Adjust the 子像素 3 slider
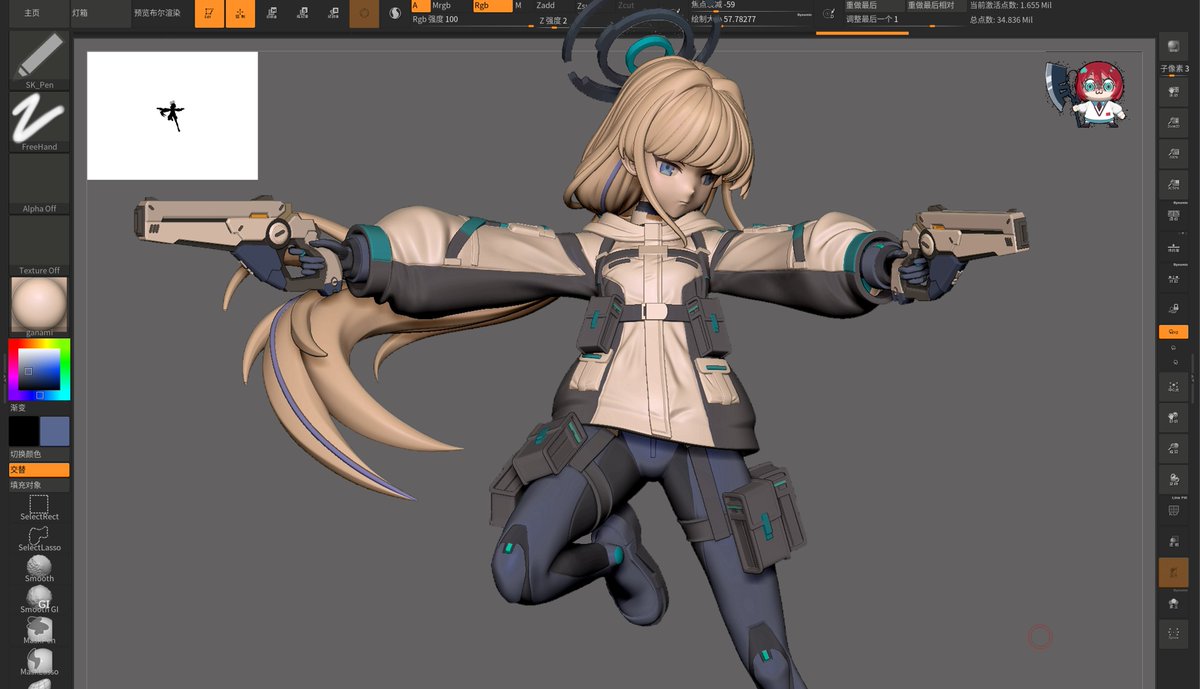1200x689 pixels. [x=1174, y=69]
